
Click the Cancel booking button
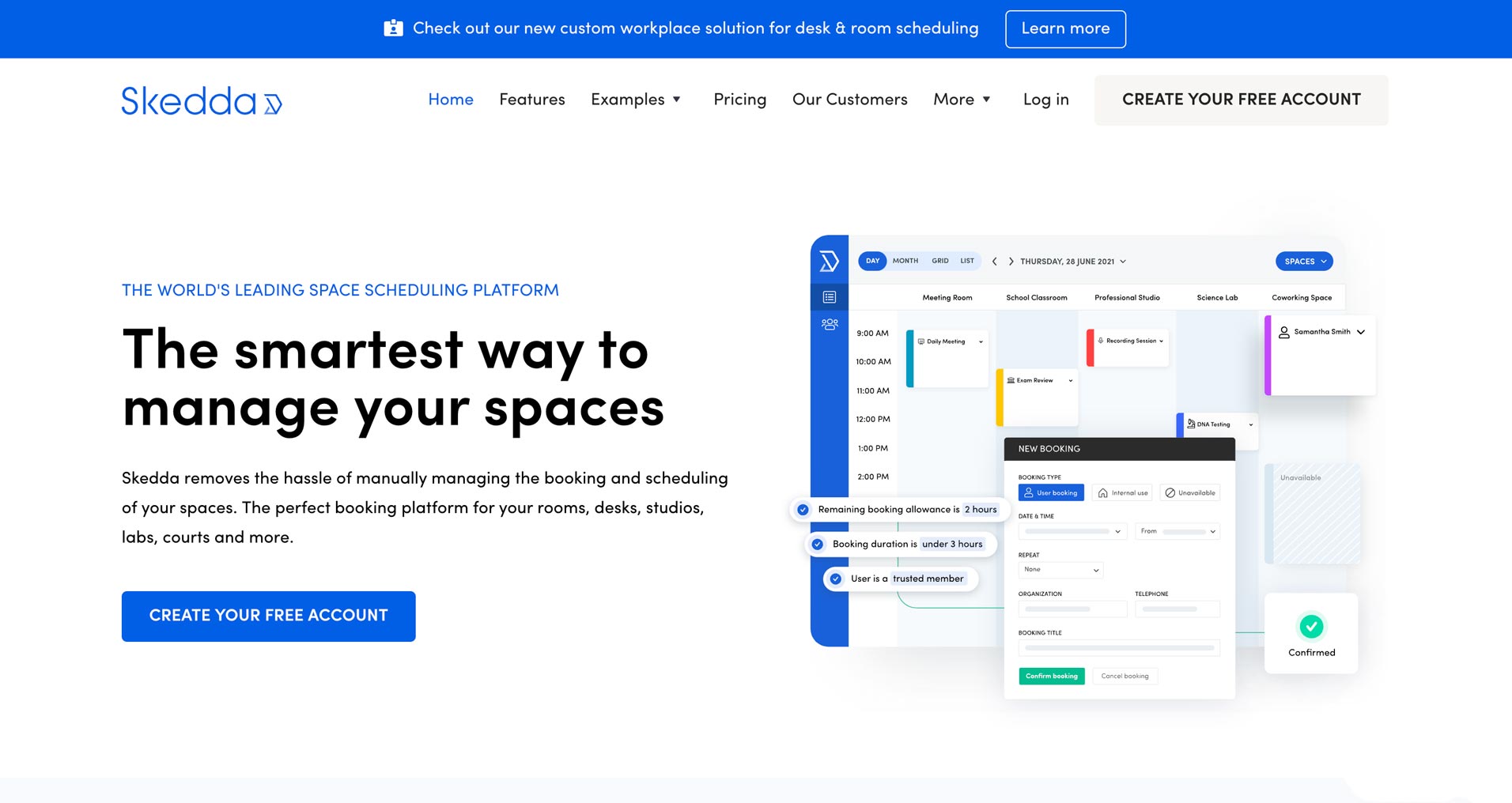point(1125,677)
